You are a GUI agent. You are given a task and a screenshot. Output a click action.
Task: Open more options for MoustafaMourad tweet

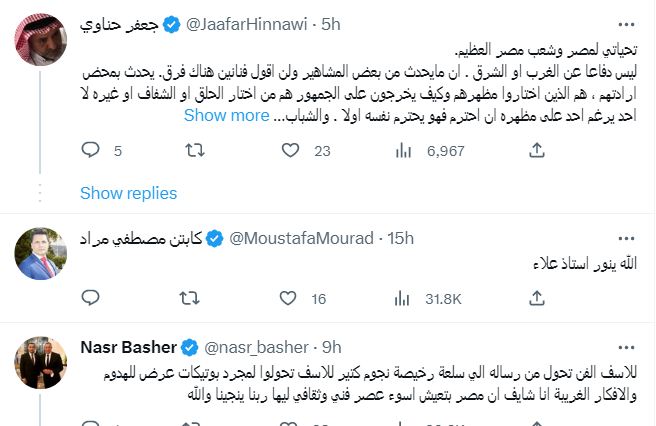(626, 239)
